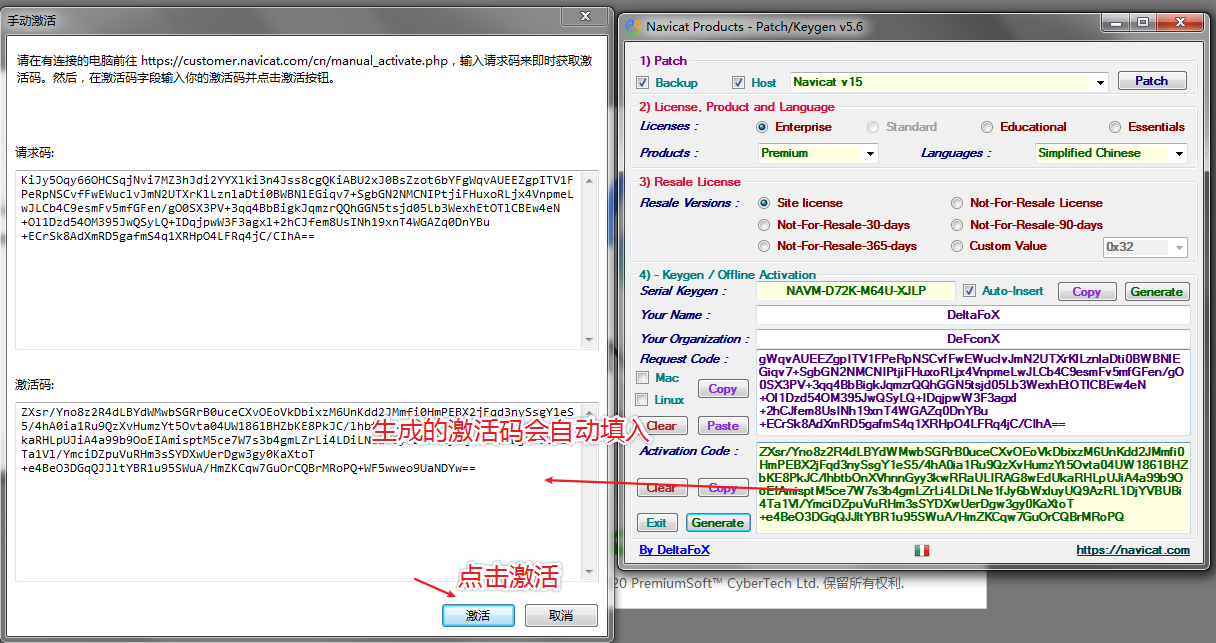The width and height of the screenshot is (1216, 643).
Task: Select Not-For-Resale-365-days radio button
Action: (765, 246)
